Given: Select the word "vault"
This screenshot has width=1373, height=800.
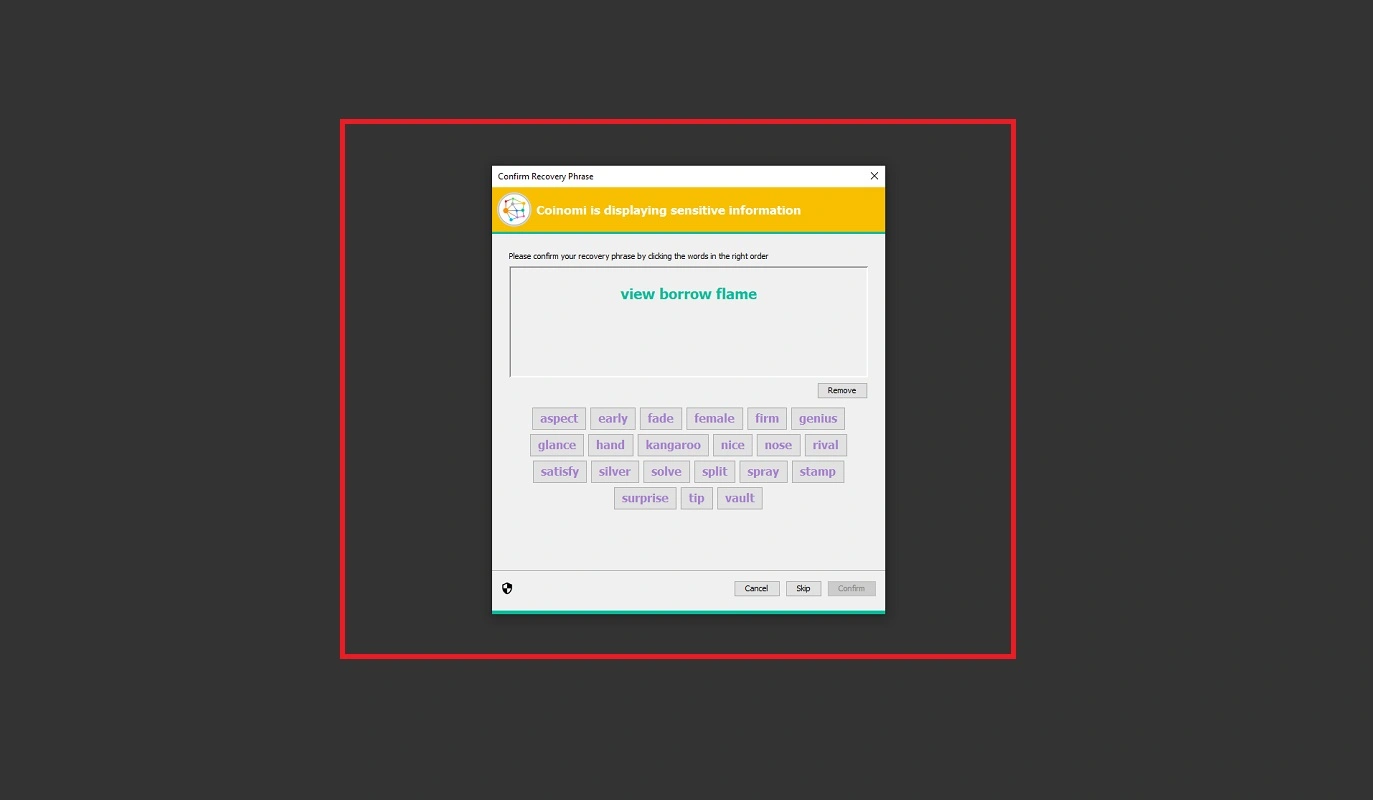Looking at the screenshot, I should 740,498.
